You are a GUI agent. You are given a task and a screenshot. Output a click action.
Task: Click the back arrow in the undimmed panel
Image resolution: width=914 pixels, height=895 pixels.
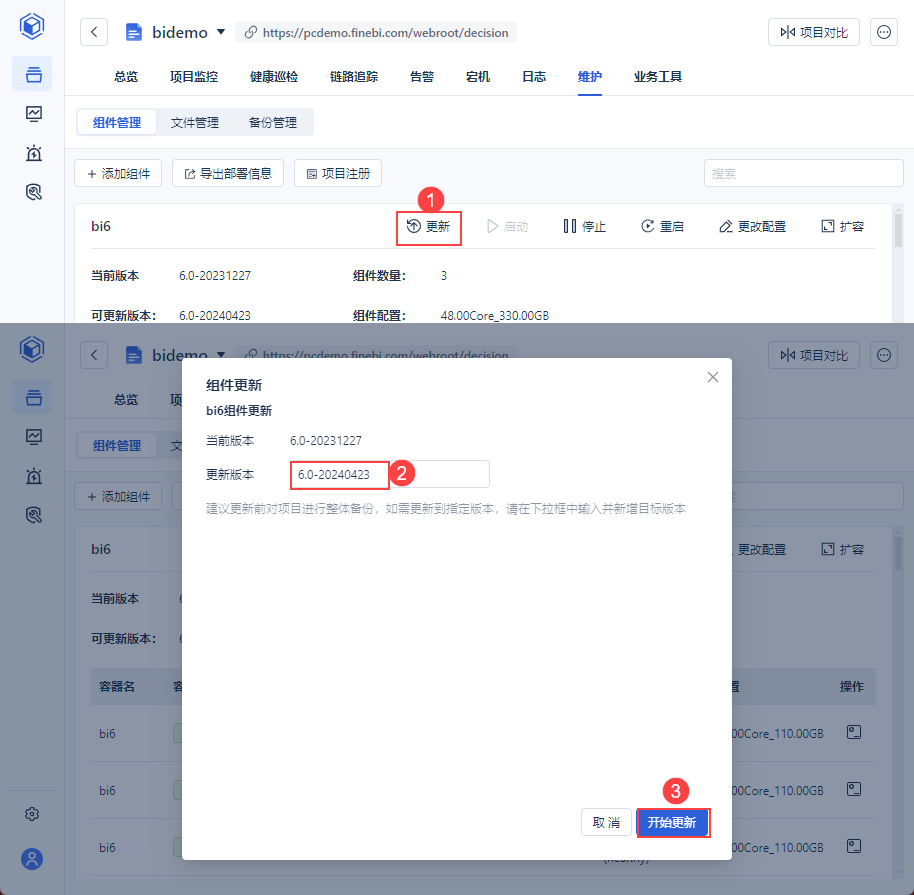[94, 32]
